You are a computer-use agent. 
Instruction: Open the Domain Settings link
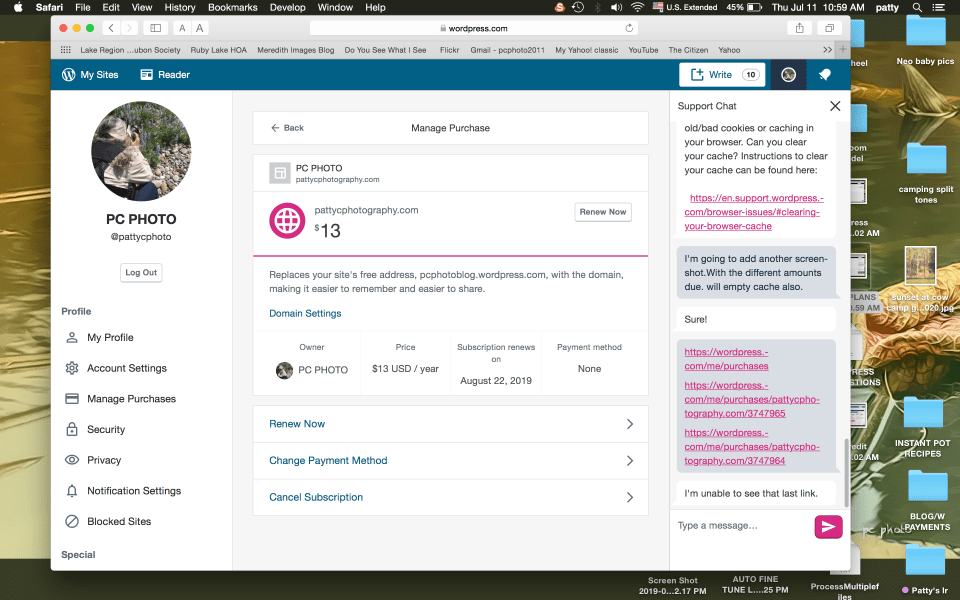point(305,313)
